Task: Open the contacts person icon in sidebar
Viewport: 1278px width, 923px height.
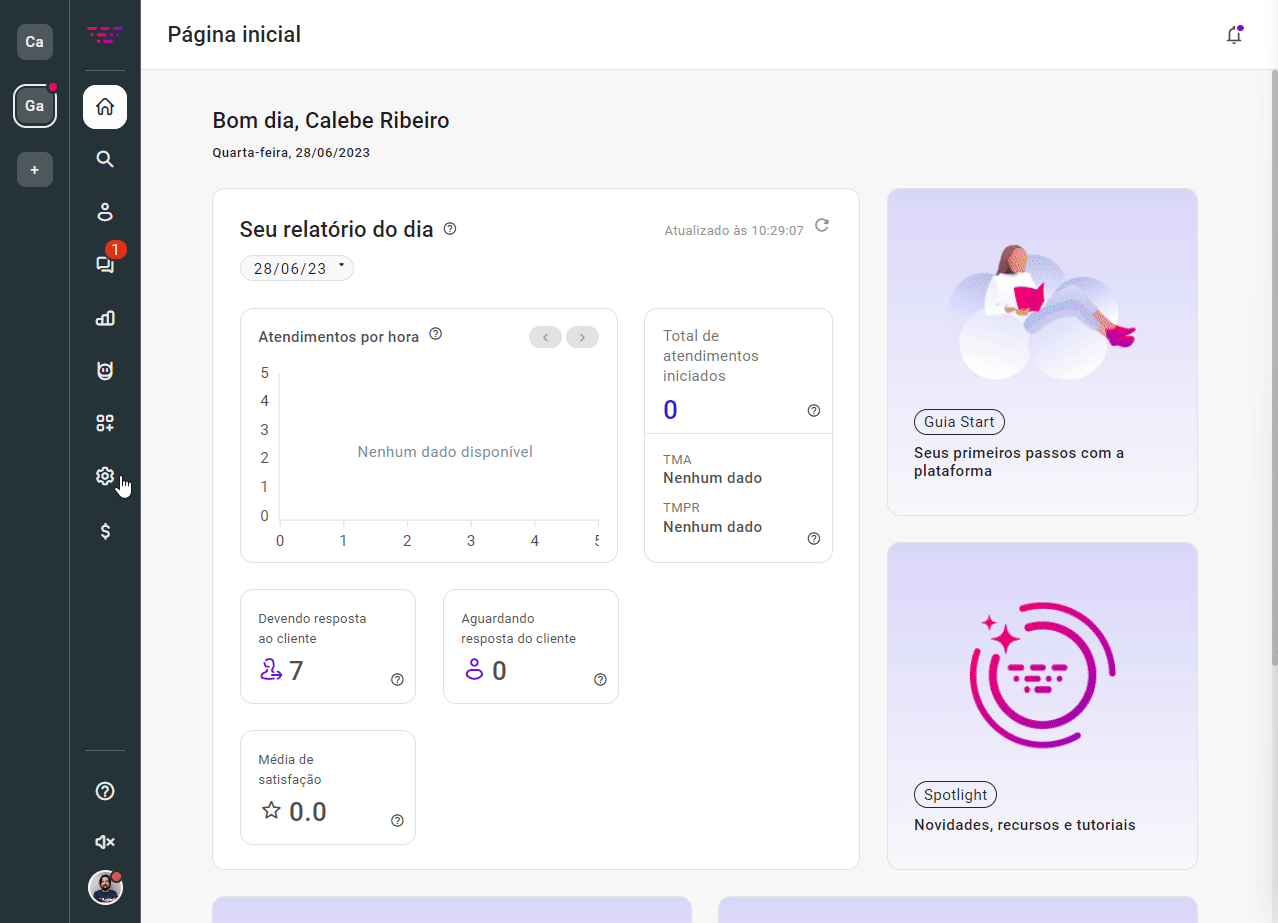Action: coord(105,212)
